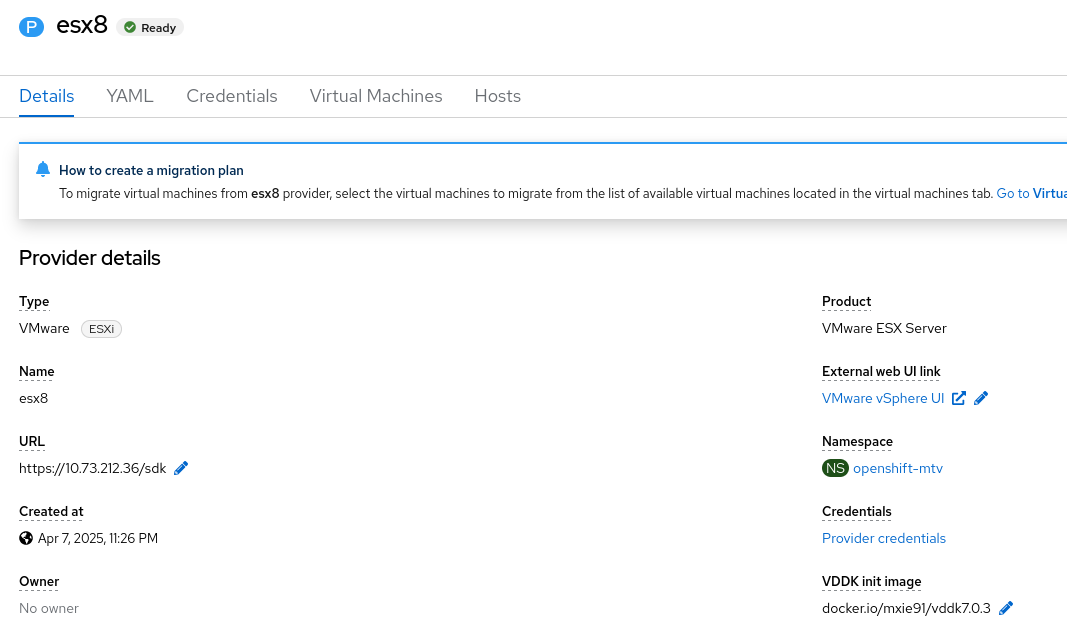Screen dimensions: 1067x640
Task: Open the VMware vSphere UI link
Action: [x=883, y=398]
